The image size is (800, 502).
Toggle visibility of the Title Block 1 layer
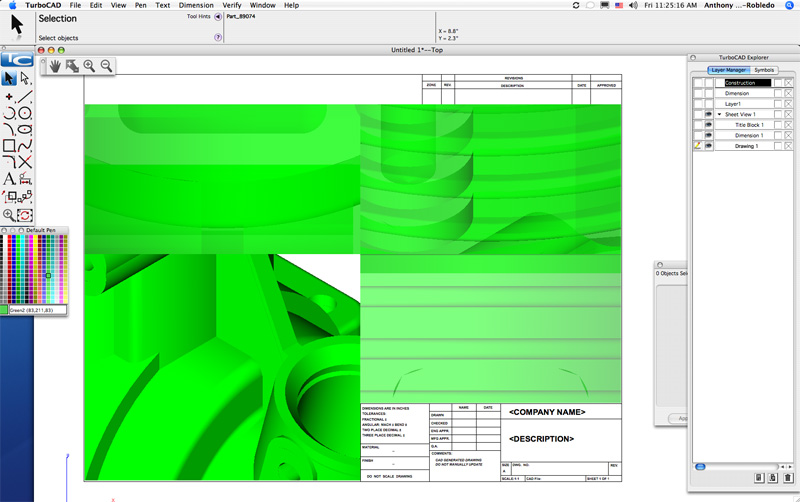pyautogui.click(x=709, y=125)
